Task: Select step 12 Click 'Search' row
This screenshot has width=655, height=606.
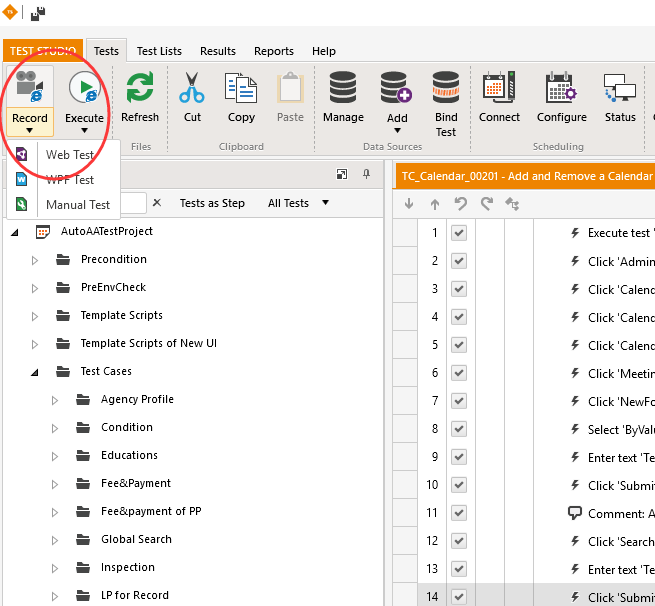Action: 524,540
